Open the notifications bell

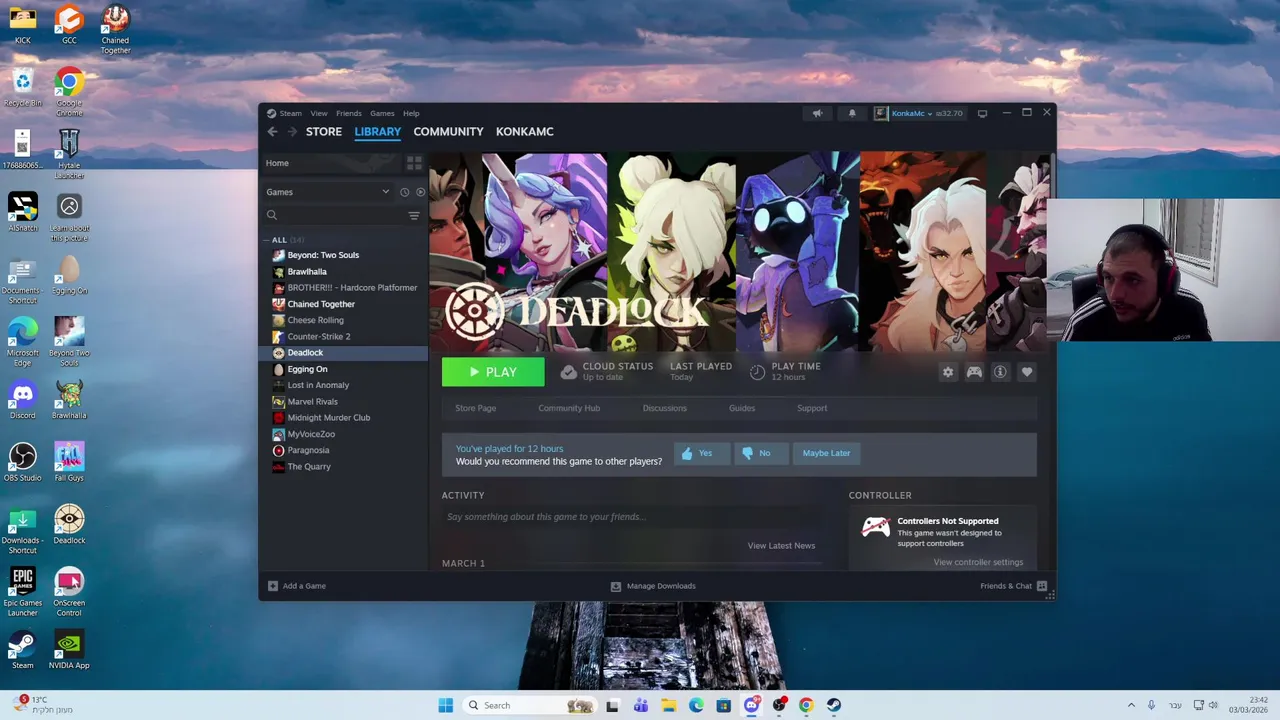(x=852, y=113)
